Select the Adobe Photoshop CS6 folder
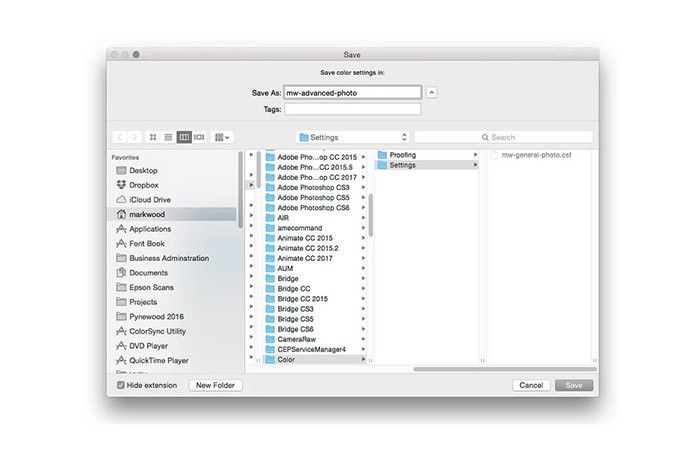Viewport: 700px width, 450px height. [x=315, y=208]
